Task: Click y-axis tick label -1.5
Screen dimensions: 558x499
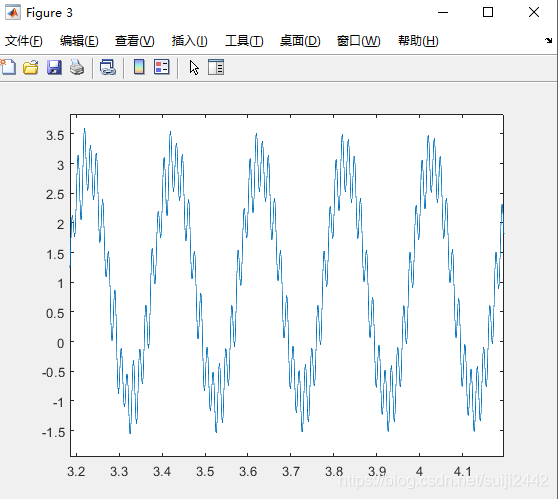Action: 54,432
